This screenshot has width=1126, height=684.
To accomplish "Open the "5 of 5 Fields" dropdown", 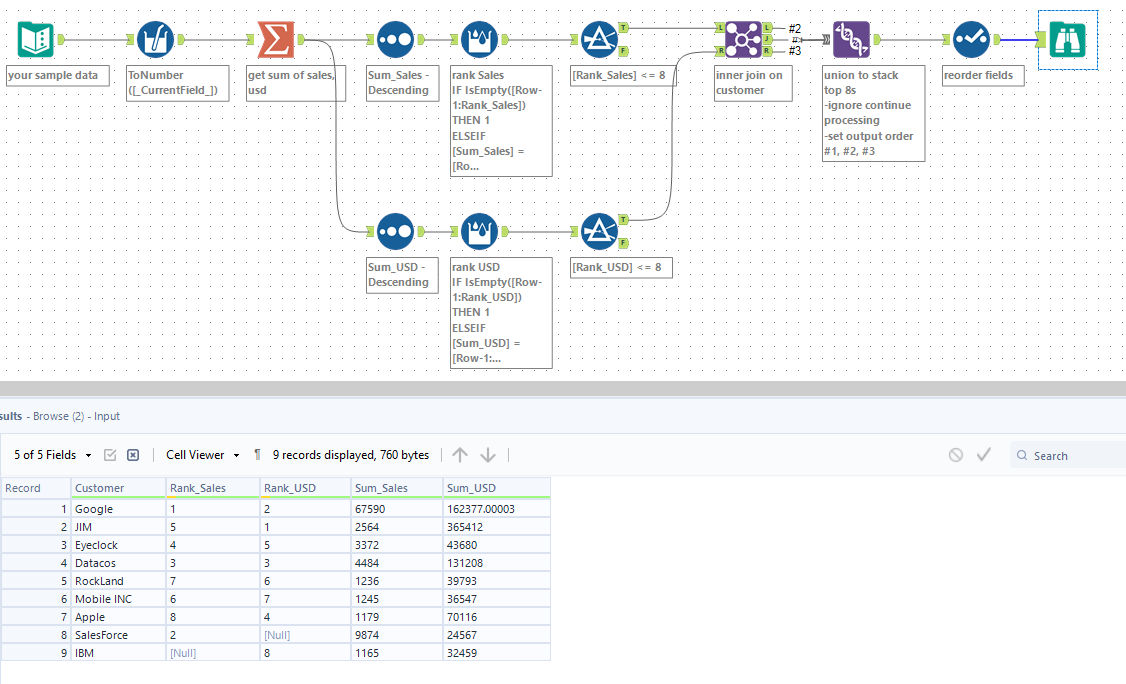I will (x=50, y=455).
